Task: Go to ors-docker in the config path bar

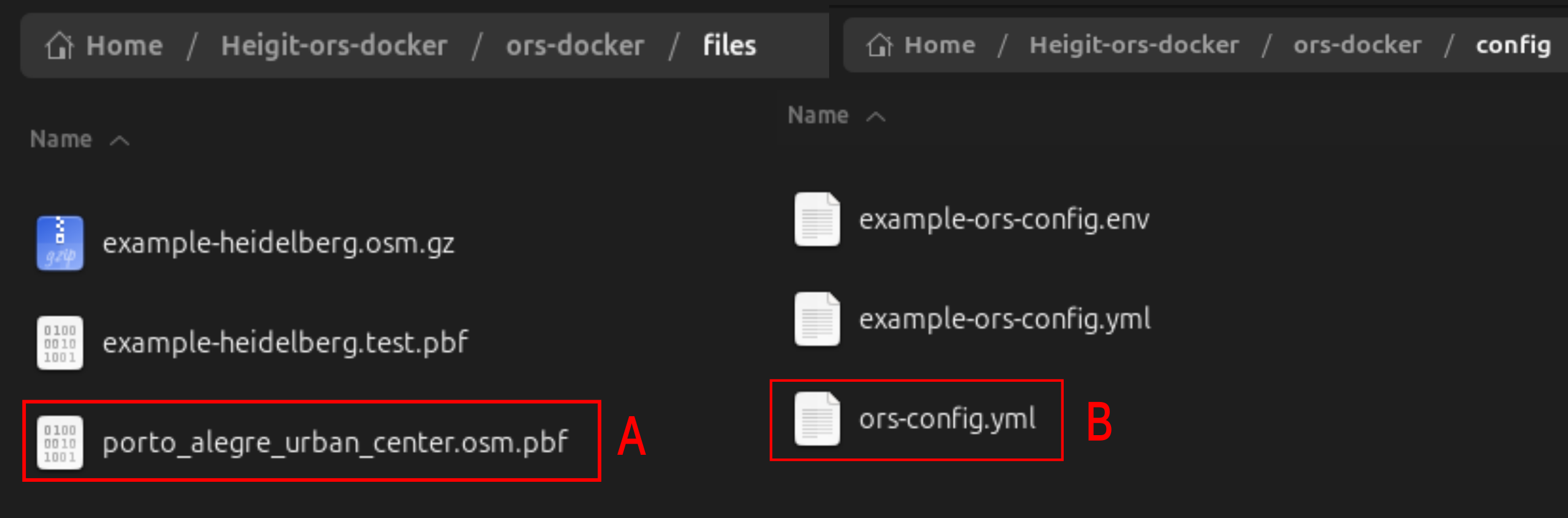Action: (x=1357, y=45)
